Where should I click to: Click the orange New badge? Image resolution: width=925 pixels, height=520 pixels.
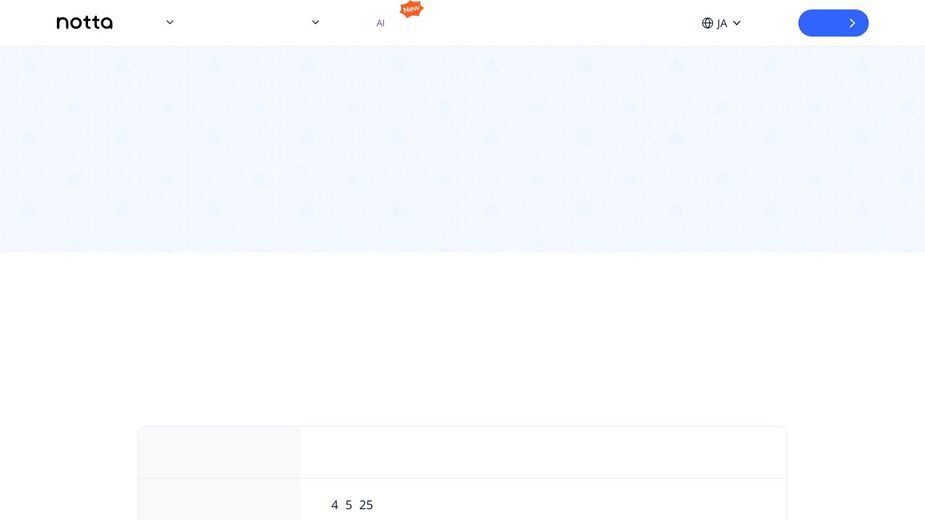(x=411, y=9)
